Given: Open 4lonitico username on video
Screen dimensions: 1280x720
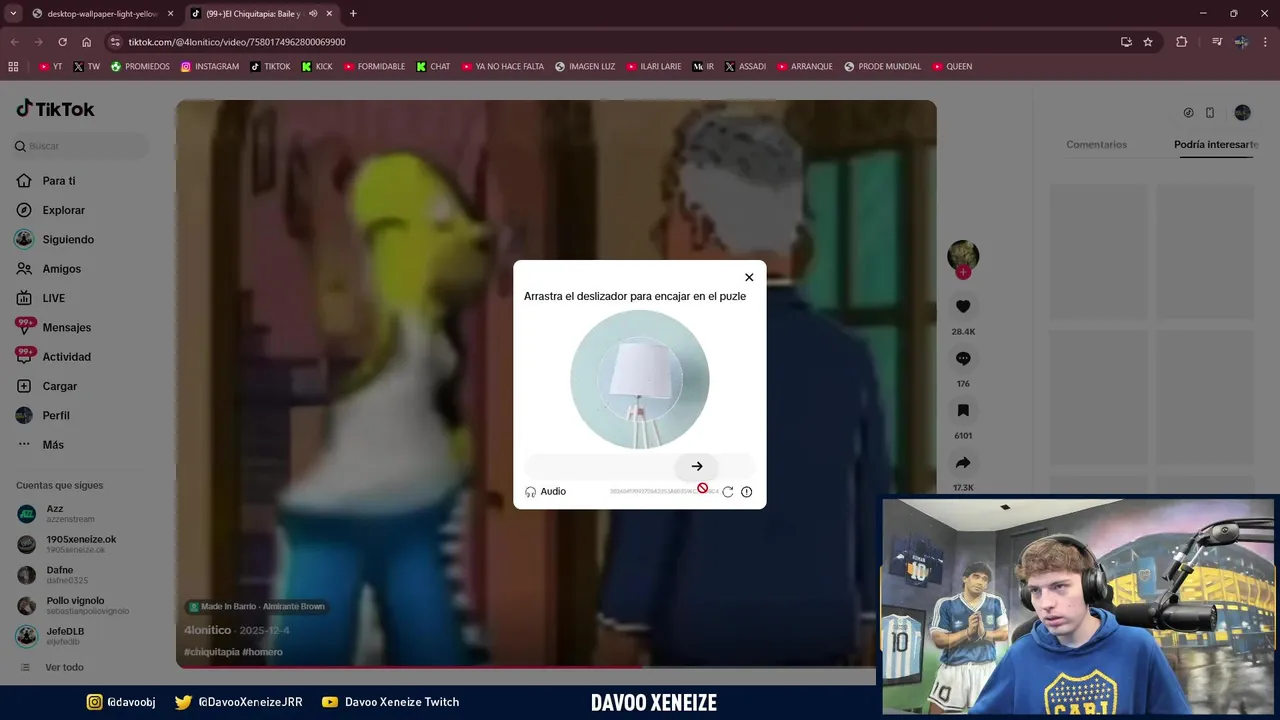Looking at the screenshot, I should pos(208,631).
